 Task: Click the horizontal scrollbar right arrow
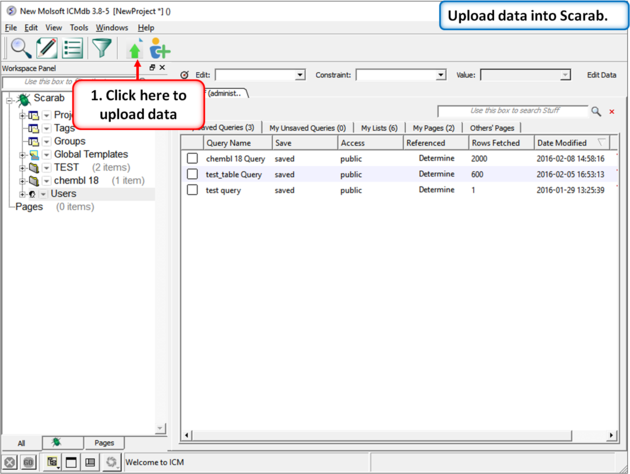(612, 436)
